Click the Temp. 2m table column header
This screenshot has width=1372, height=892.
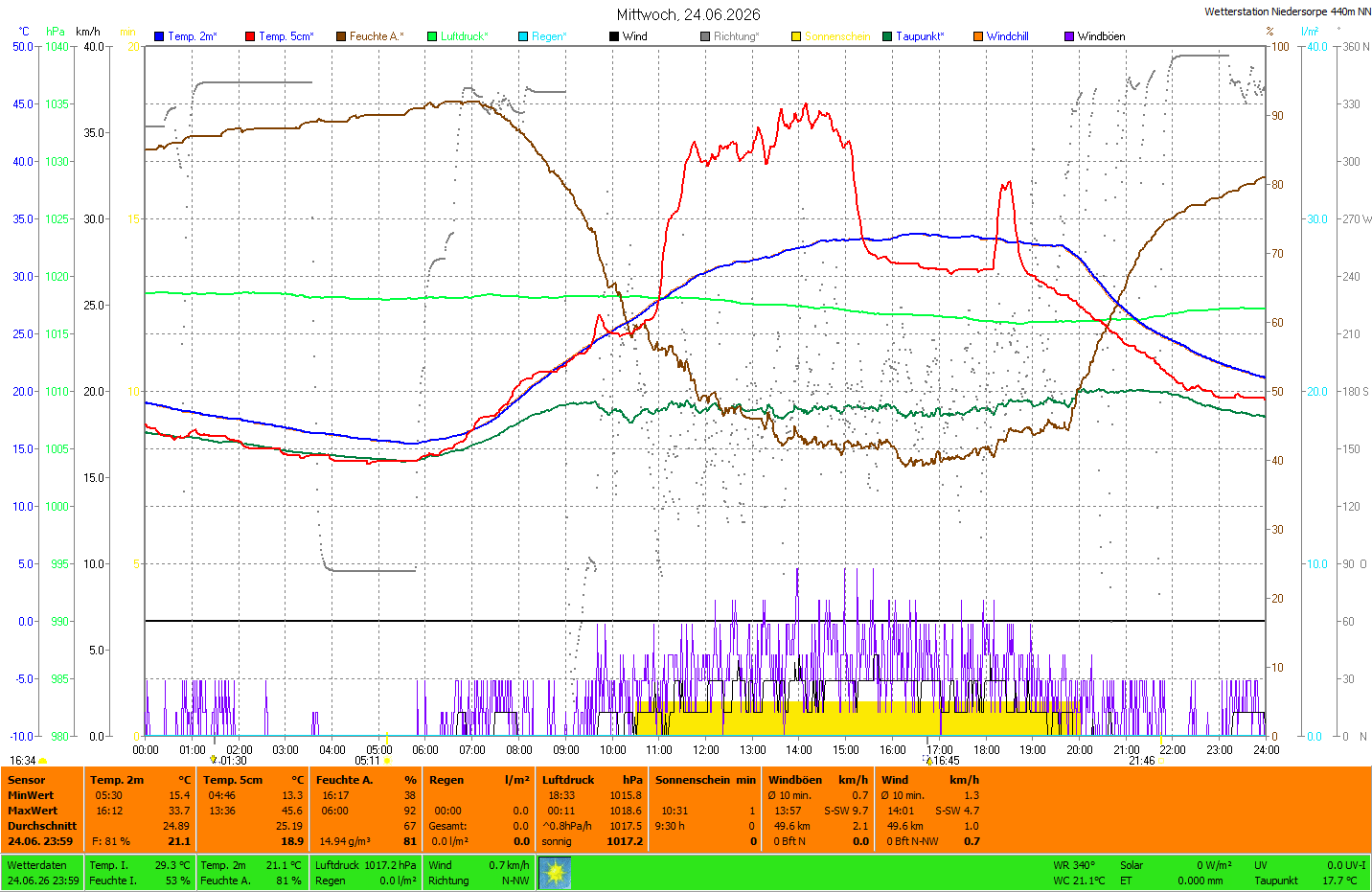pos(117,780)
